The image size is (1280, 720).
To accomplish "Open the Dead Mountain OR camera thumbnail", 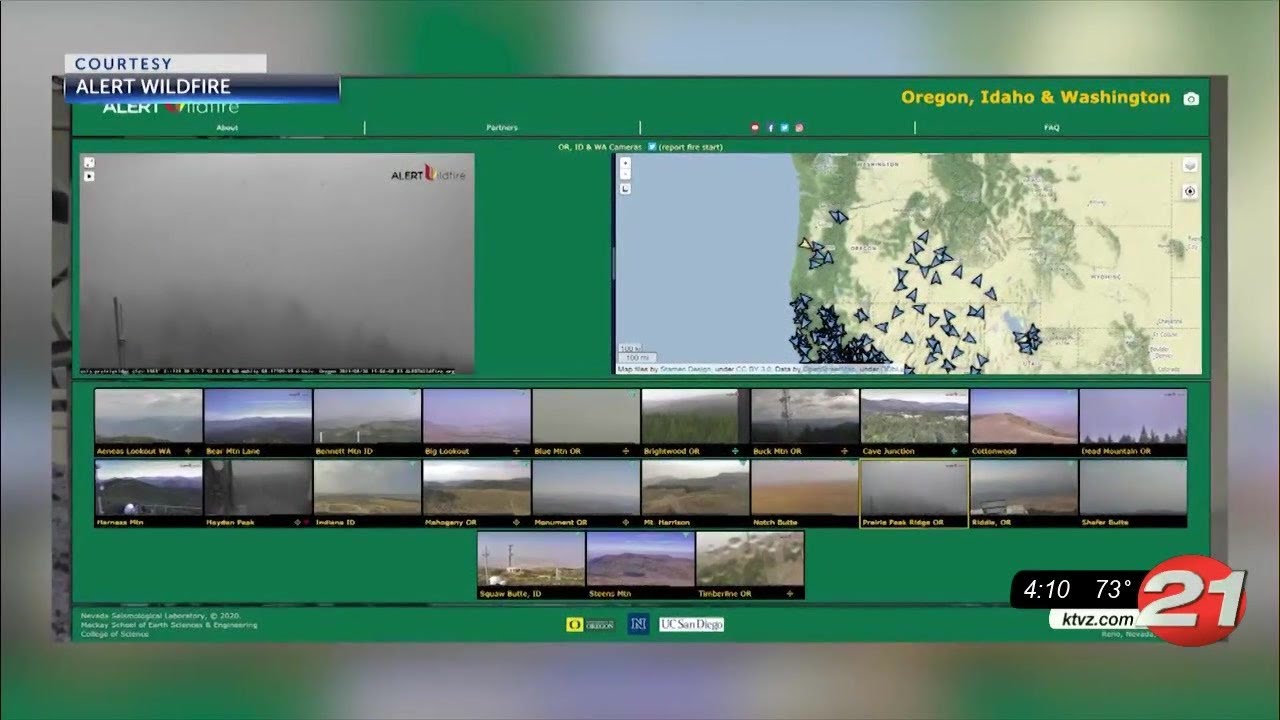I will coord(1133,422).
